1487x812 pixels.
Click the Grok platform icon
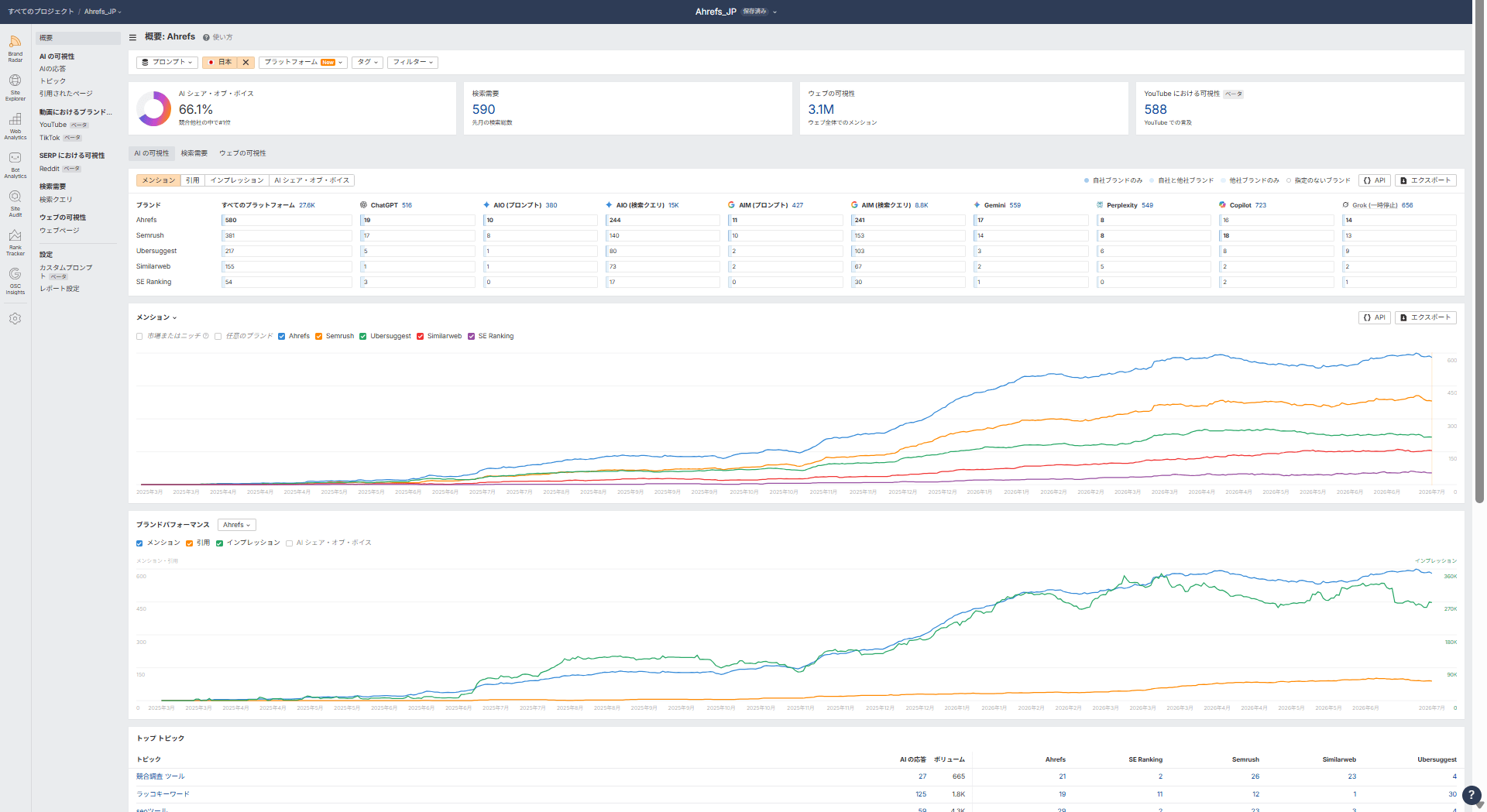[x=1345, y=205]
